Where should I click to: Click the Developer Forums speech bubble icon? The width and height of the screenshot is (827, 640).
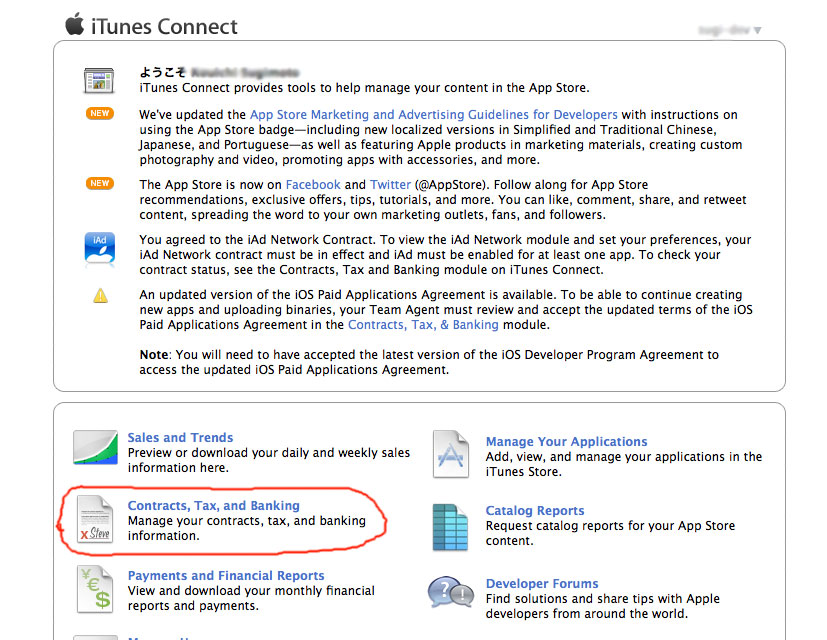(x=450, y=593)
